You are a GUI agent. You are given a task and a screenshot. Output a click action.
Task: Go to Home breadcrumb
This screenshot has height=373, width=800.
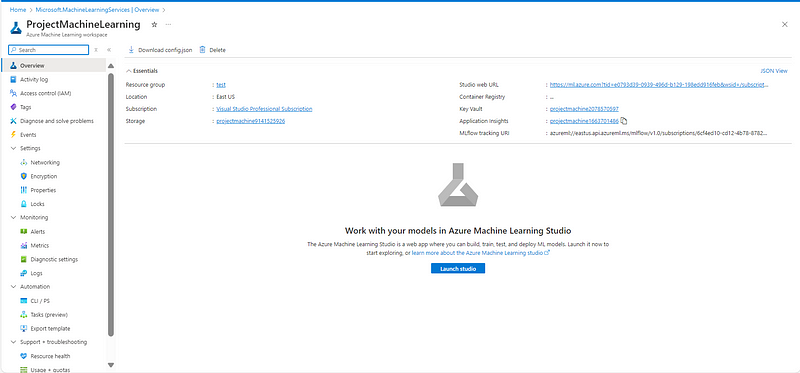(x=18, y=10)
